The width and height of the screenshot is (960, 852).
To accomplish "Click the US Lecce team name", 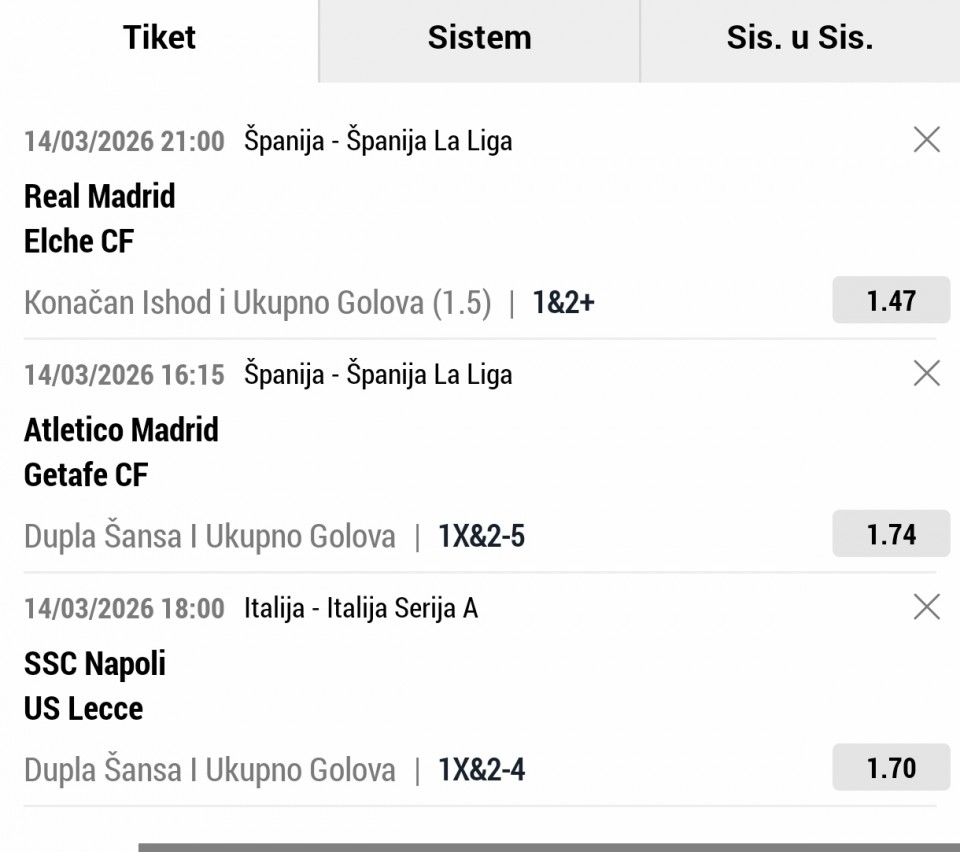I will pos(84,709).
